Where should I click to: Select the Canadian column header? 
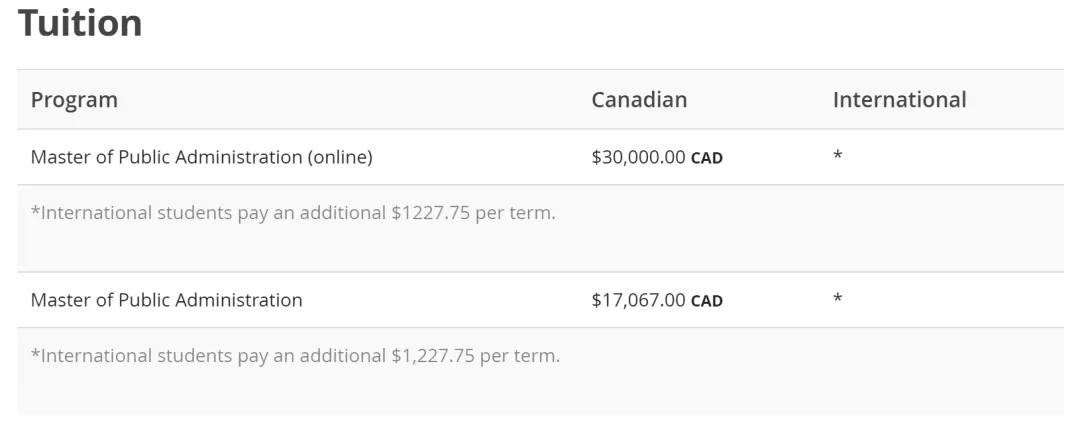tap(639, 100)
